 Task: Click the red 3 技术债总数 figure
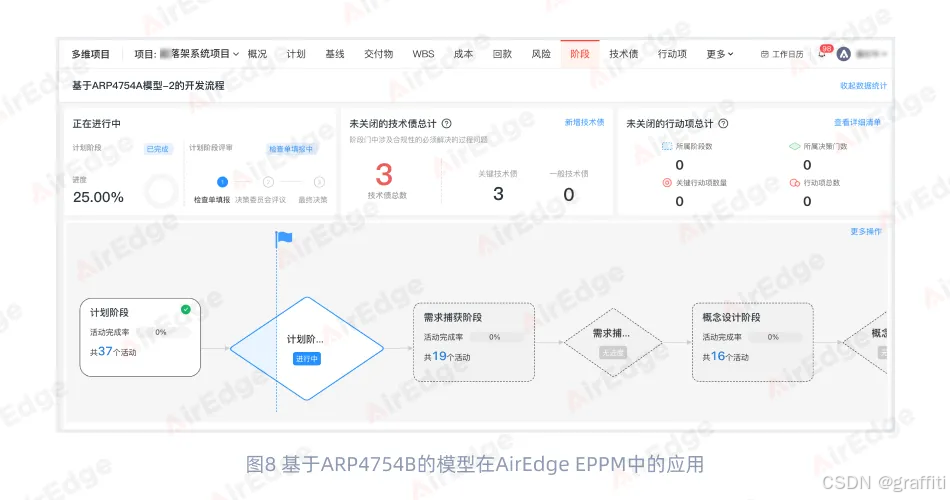pos(384,175)
